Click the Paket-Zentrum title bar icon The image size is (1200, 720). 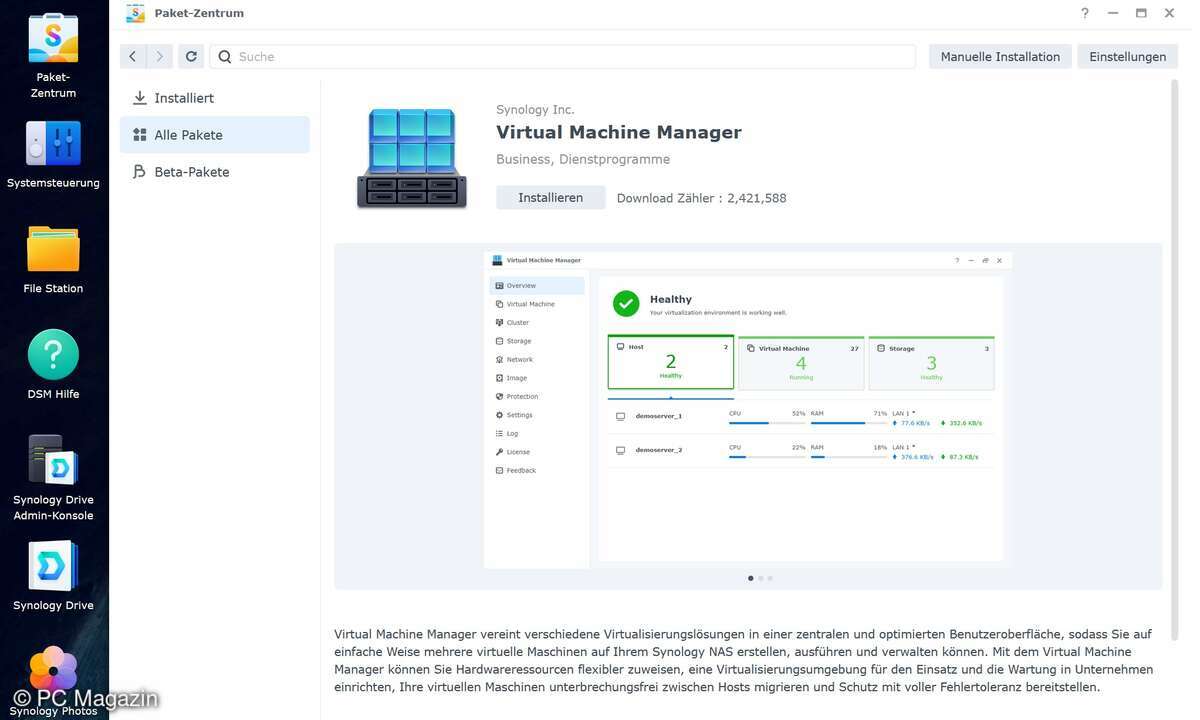click(x=135, y=13)
